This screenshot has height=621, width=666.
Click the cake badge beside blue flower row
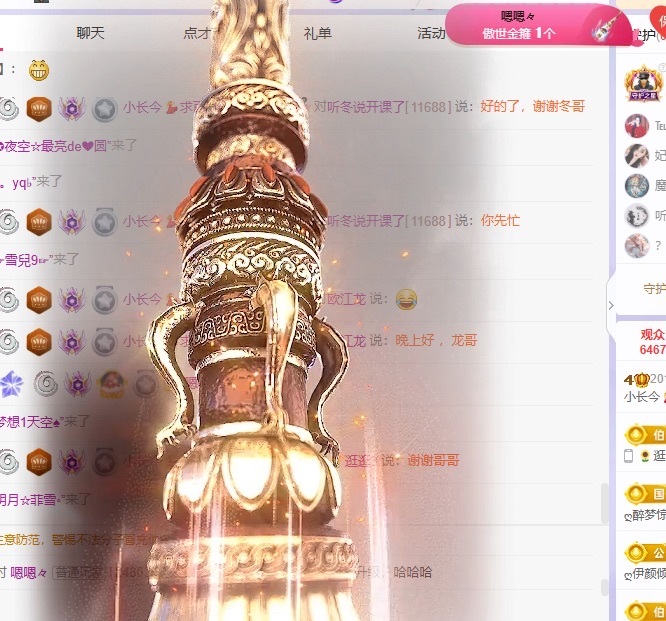coord(111,384)
